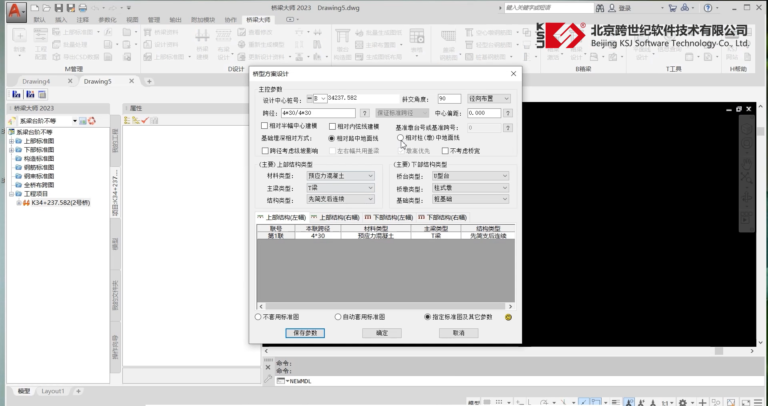
Task: Click the red checkmark icon in 属性 panel
Action: 145,120
